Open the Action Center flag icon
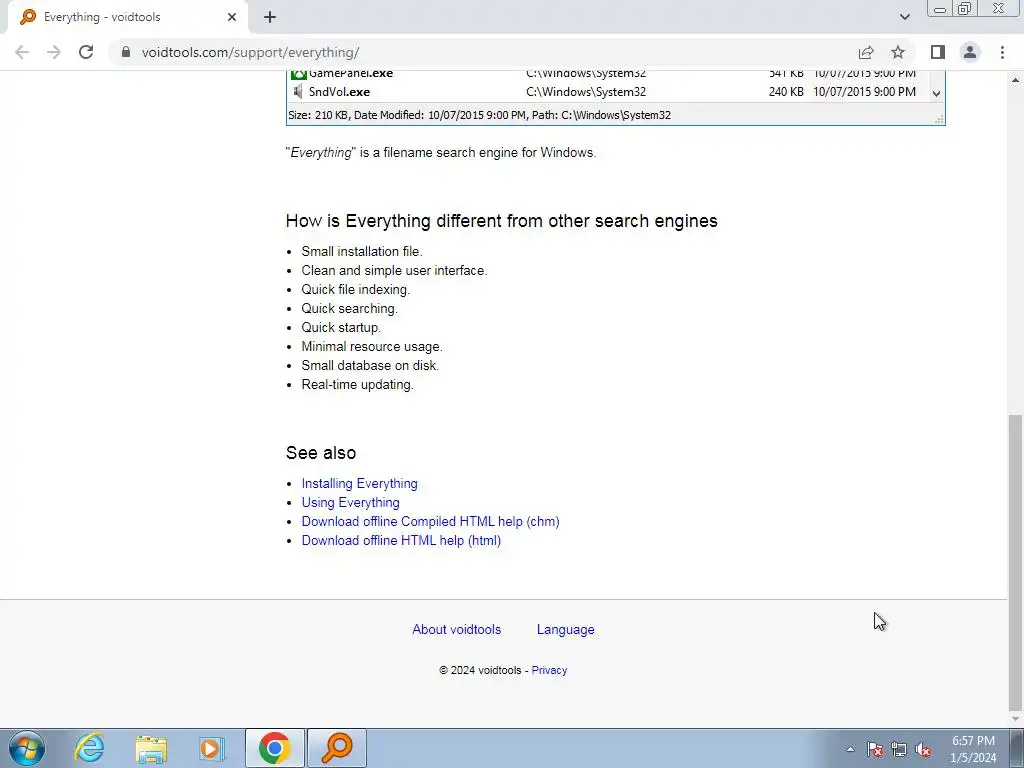Image resolution: width=1024 pixels, height=768 pixels. pyautogui.click(x=875, y=750)
